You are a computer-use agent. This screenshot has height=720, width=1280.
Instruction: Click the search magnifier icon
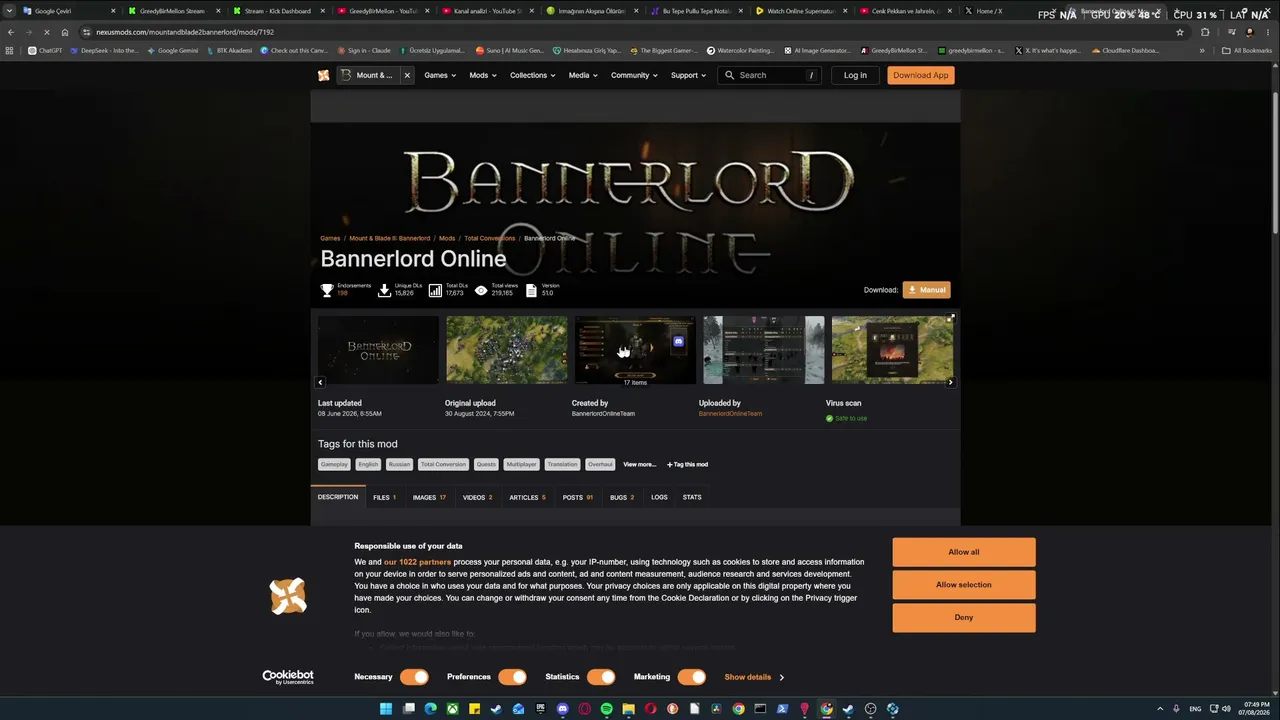pos(730,75)
